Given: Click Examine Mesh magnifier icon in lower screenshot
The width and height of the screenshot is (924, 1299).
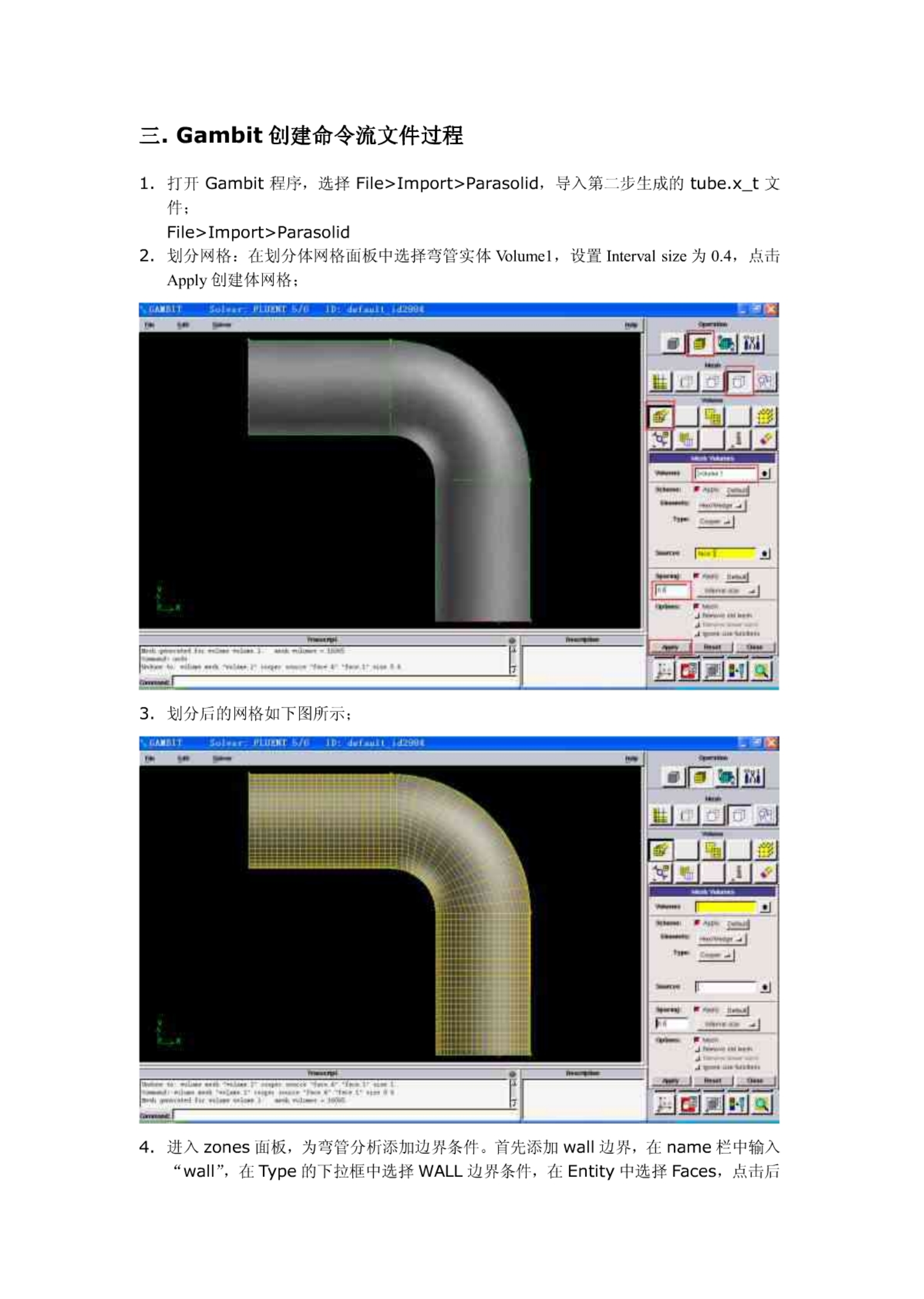Looking at the screenshot, I should tap(761, 1105).
